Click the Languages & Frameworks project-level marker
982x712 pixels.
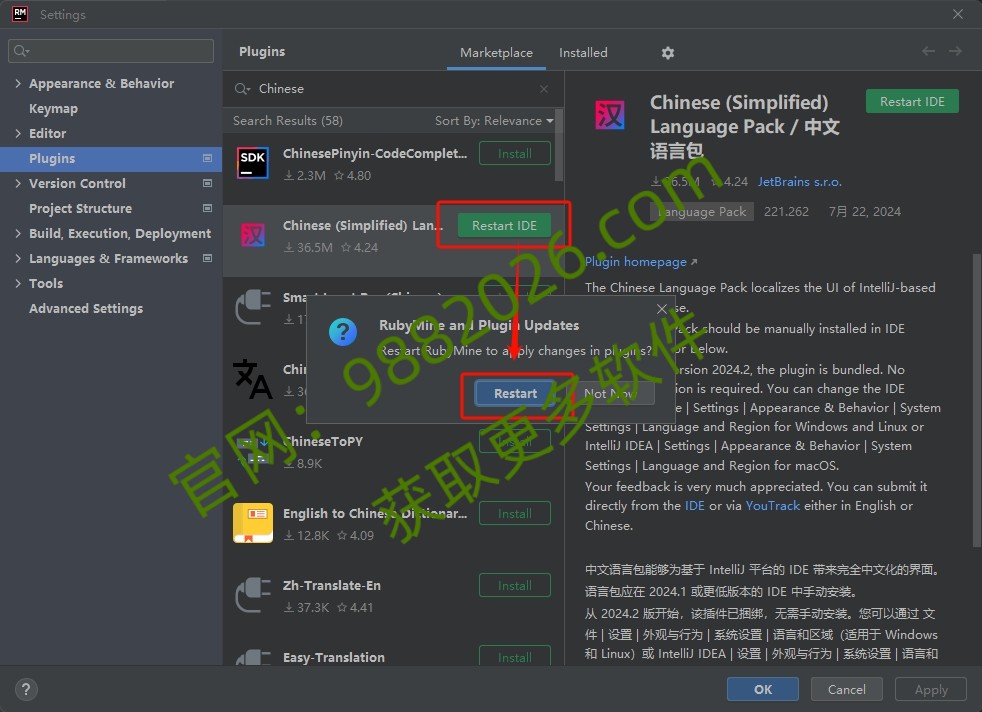click(207, 258)
